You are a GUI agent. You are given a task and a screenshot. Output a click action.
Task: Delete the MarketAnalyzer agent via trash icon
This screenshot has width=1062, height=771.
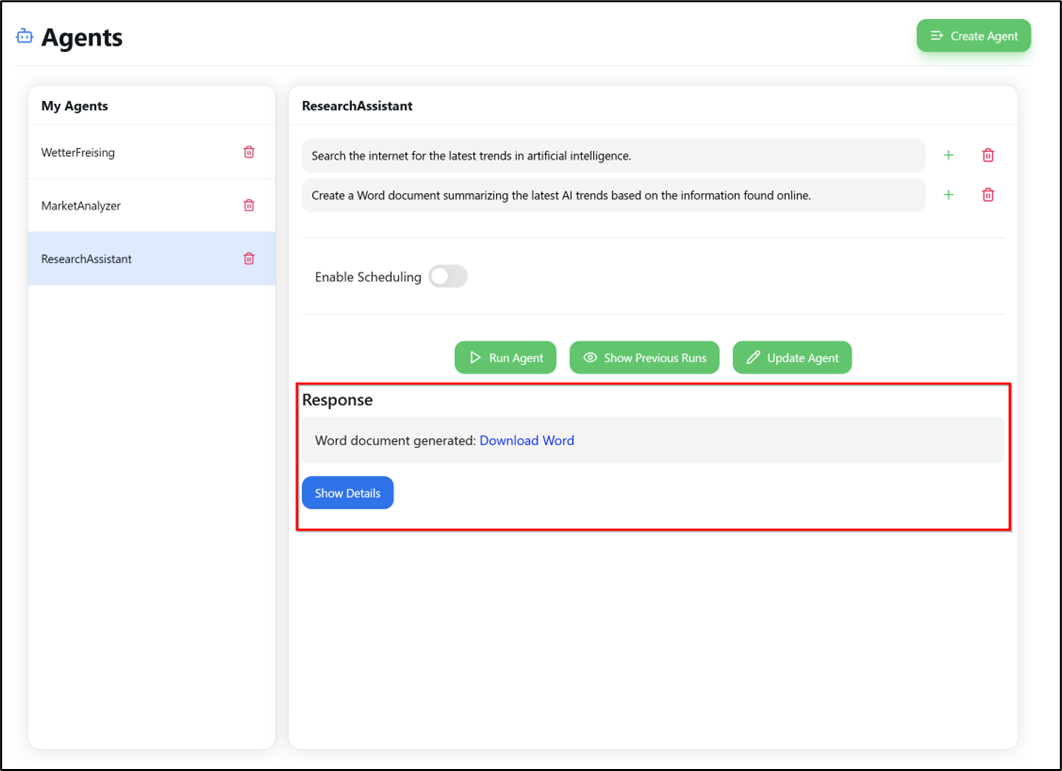click(x=249, y=205)
